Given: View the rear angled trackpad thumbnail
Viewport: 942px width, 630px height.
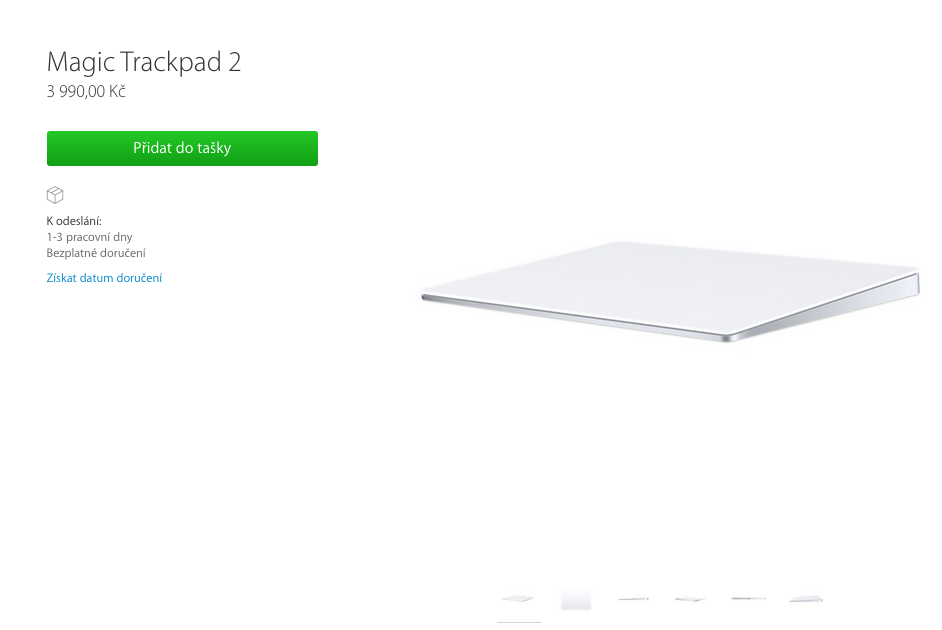Looking at the screenshot, I should [690, 599].
